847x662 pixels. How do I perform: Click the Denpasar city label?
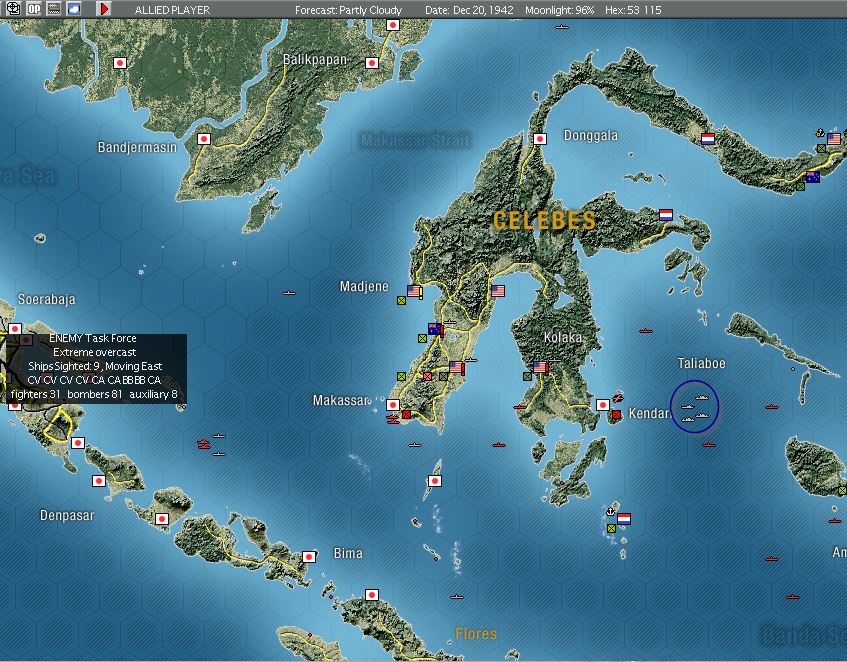(67, 515)
